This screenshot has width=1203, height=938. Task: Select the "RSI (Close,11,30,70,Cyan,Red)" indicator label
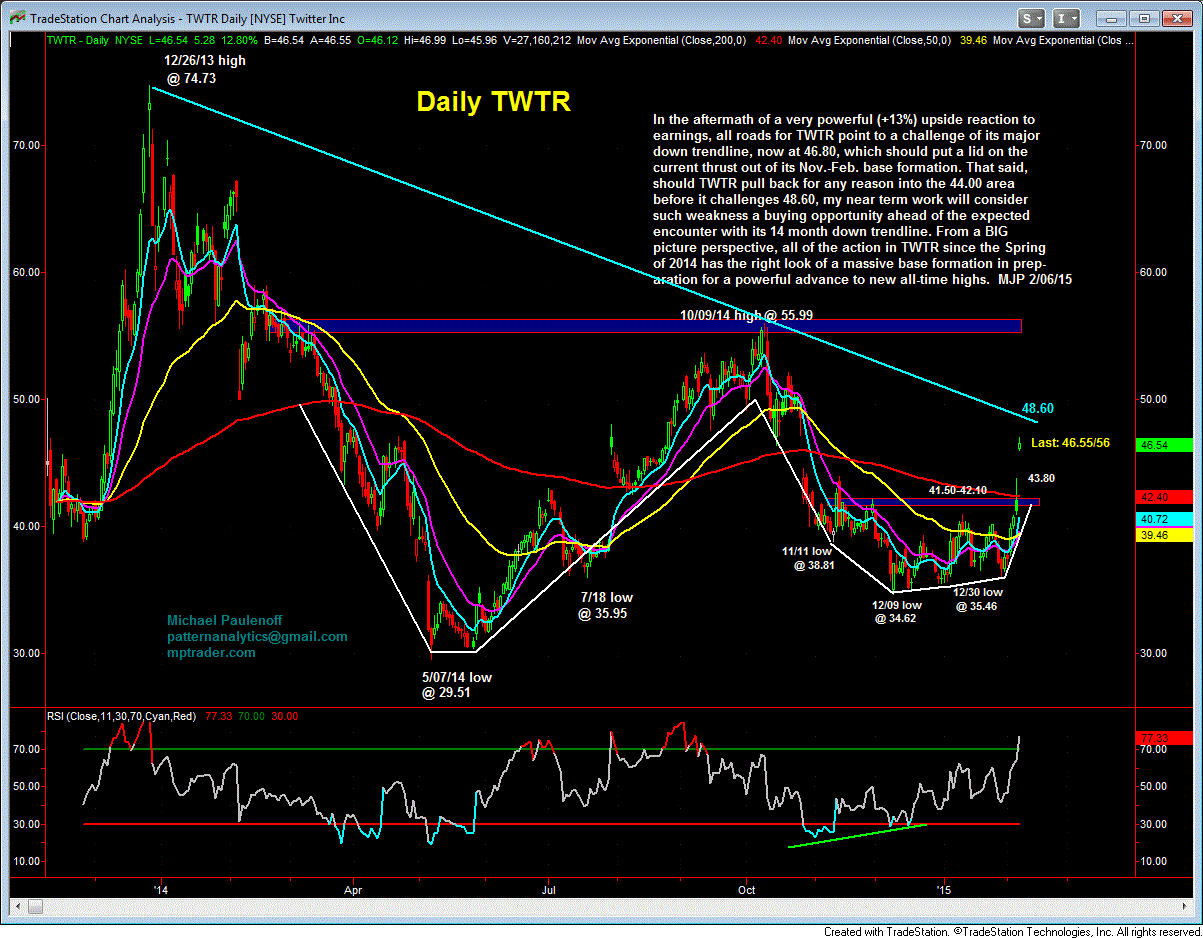point(122,716)
